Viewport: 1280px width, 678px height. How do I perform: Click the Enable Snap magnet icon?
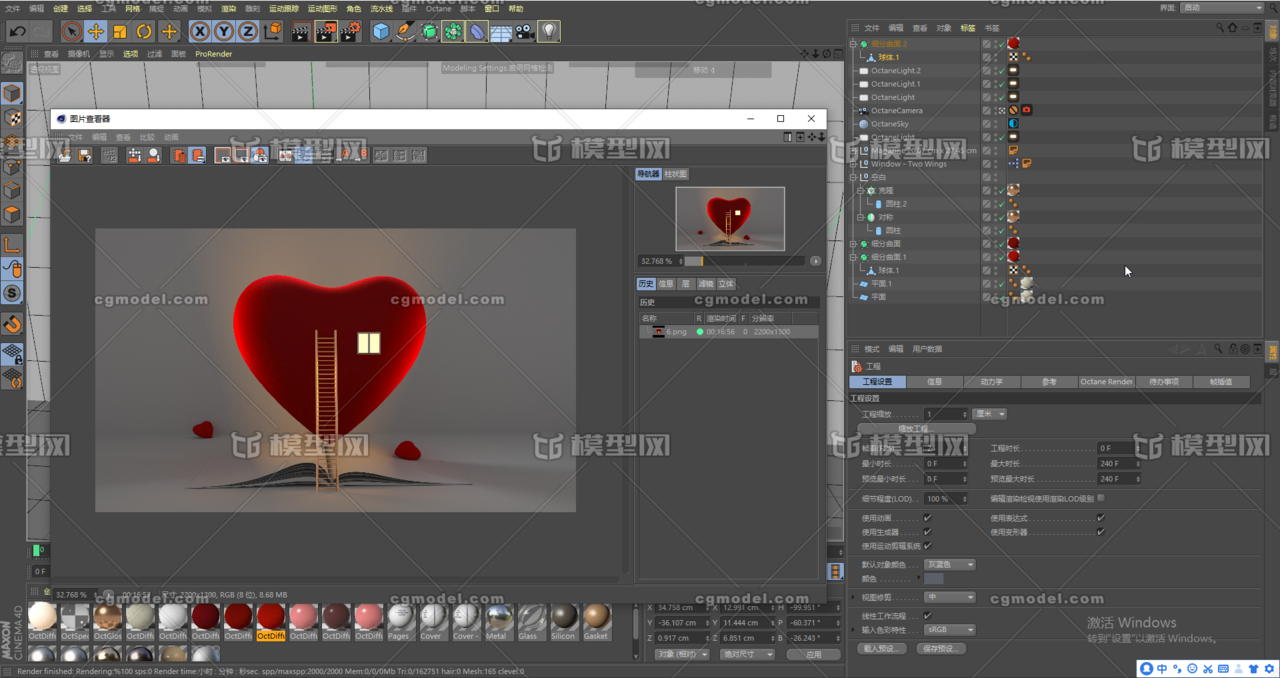point(12,324)
